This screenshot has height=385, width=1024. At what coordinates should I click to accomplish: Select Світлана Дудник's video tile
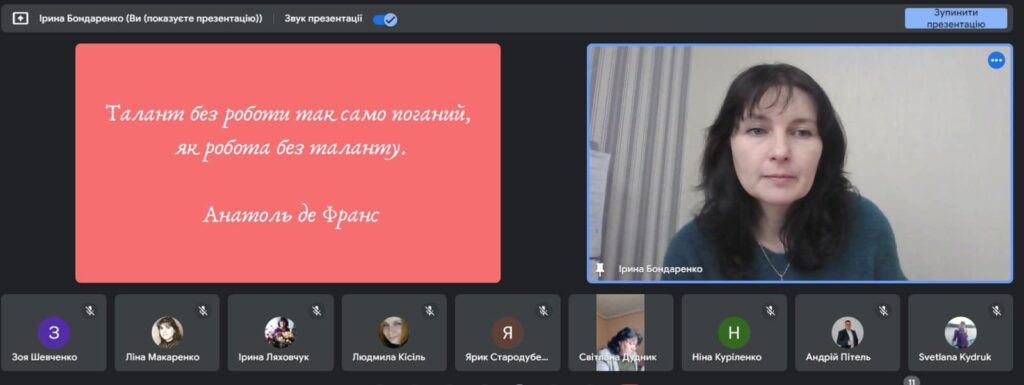click(x=620, y=333)
